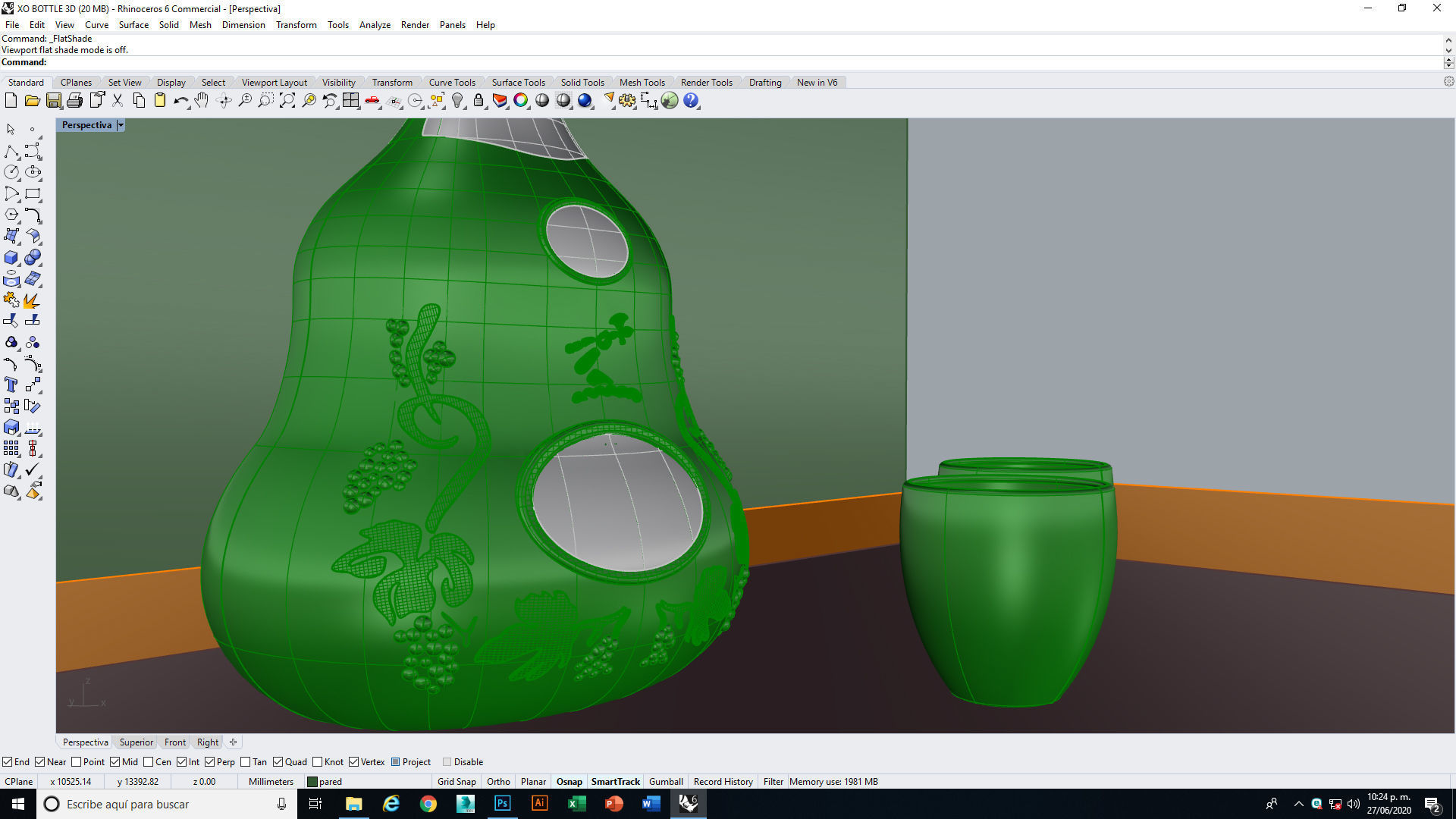
Task: Enable the Knot osnap checkbox
Action: click(x=318, y=762)
